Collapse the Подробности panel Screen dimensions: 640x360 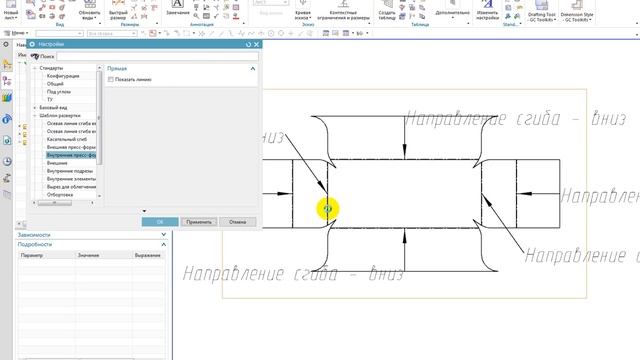(164, 244)
